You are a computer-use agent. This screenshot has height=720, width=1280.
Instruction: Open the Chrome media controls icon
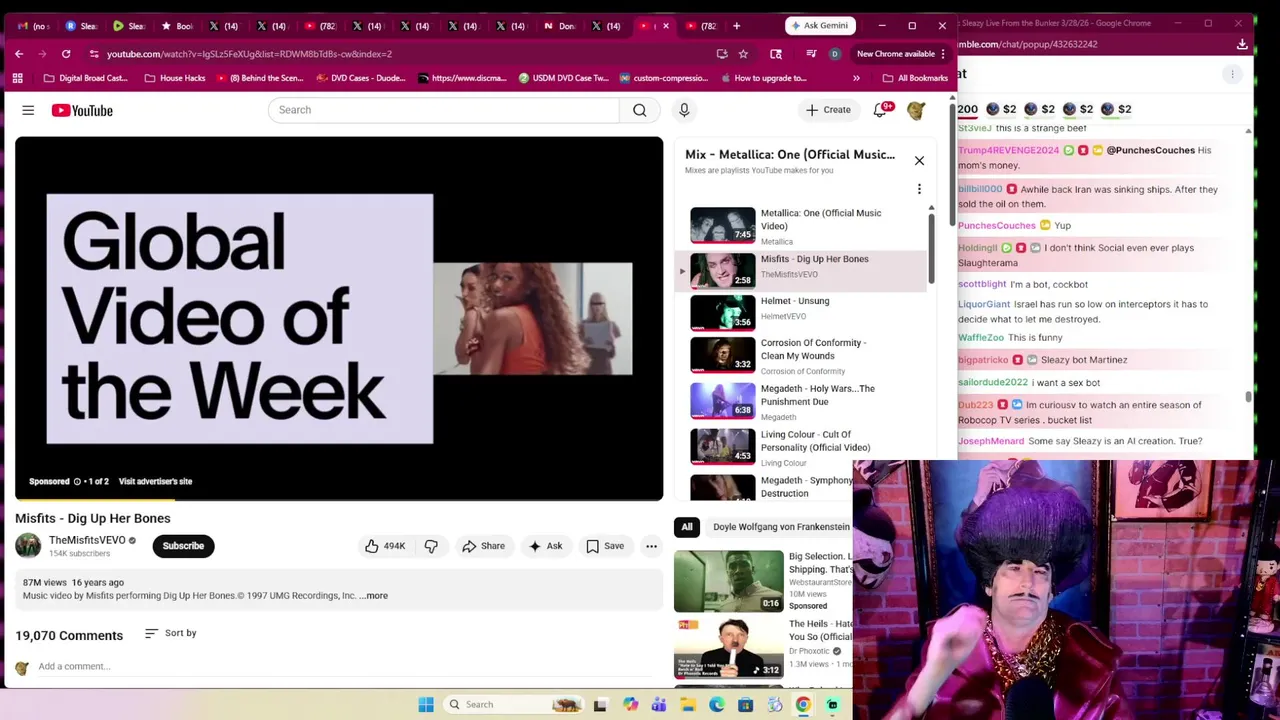pos(811,54)
